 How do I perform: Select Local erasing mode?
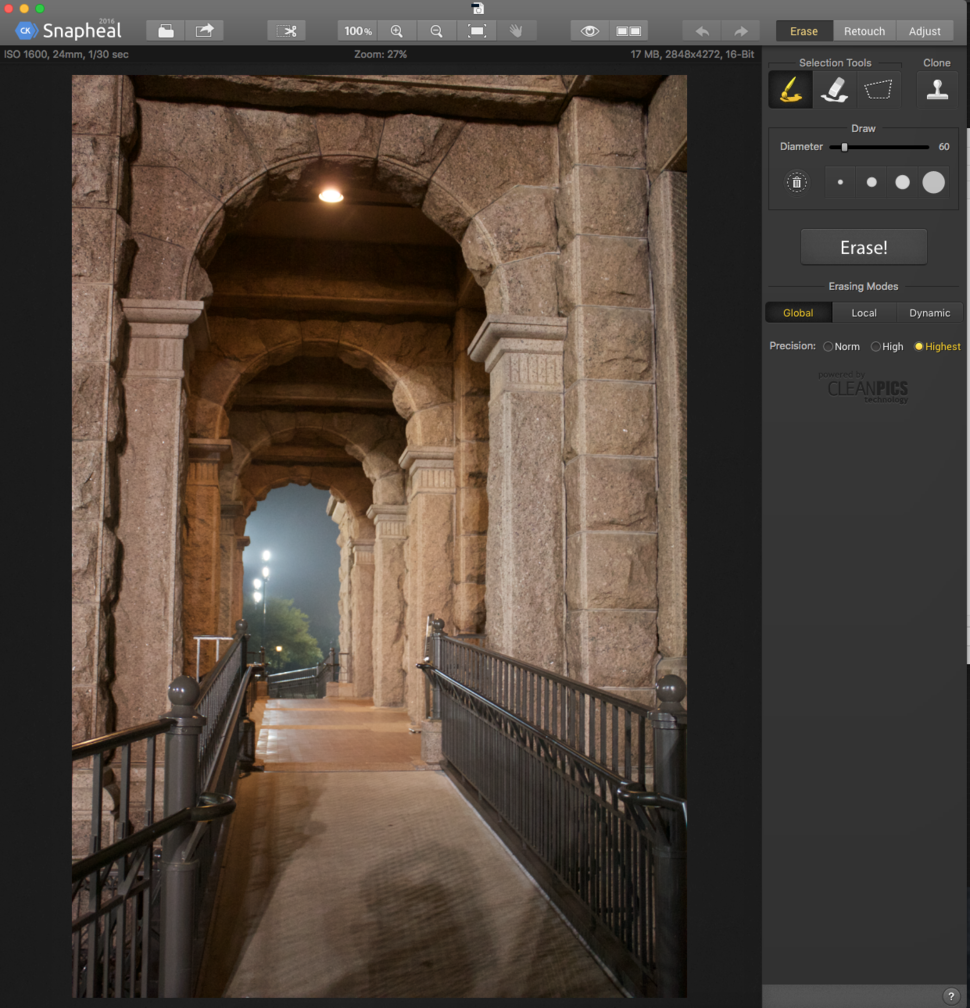click(863, 313)
